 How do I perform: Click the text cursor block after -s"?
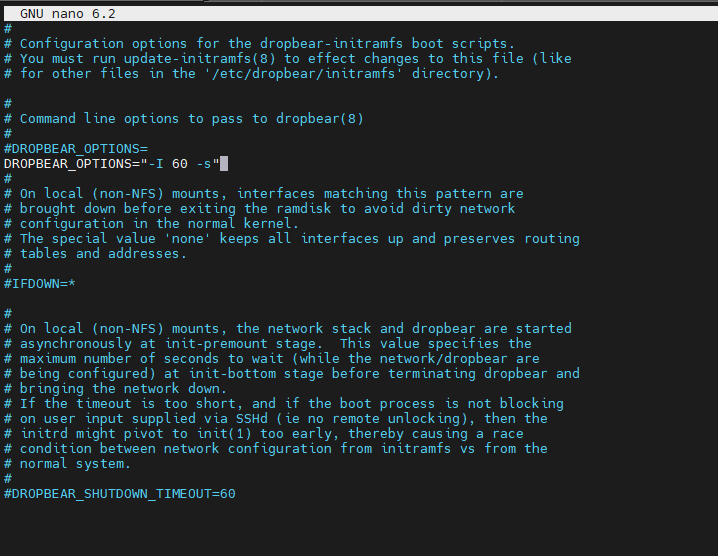click(224, 163)
